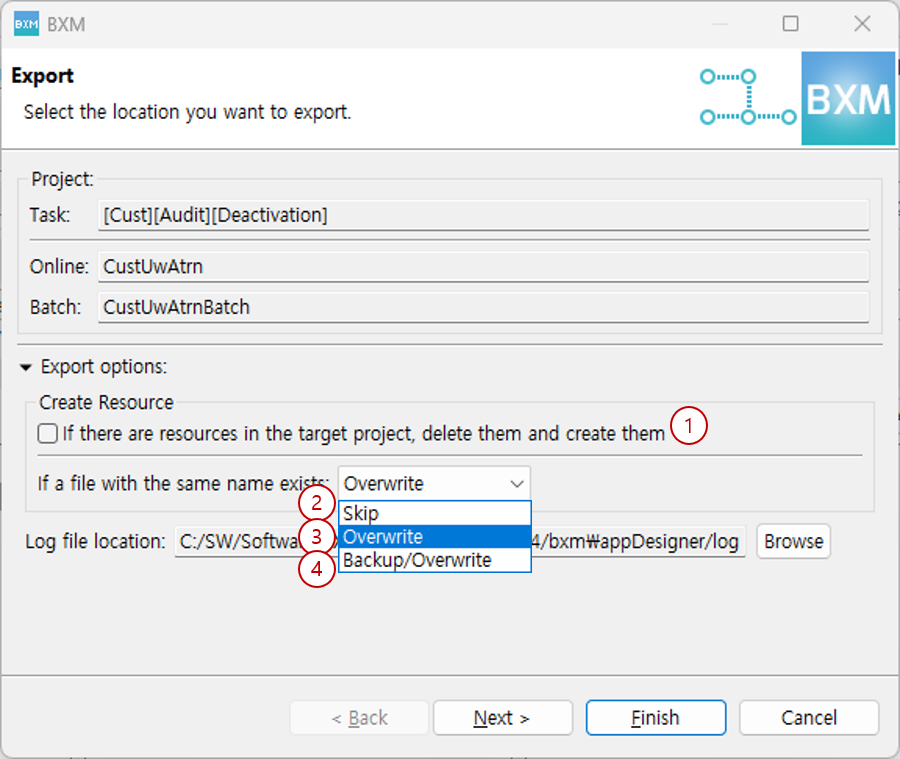The height and width of the screenshot is (759, 900).
Task: Cancel the Export dialog
Action: point(808,718)
